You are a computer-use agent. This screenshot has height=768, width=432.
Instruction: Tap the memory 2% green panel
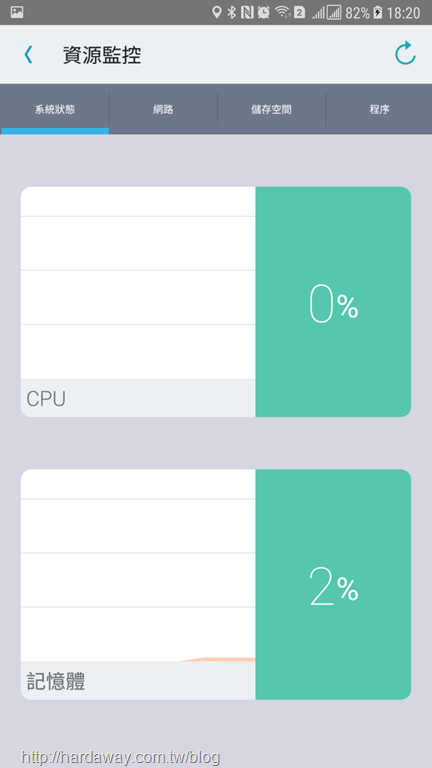(x=333, y=584)
